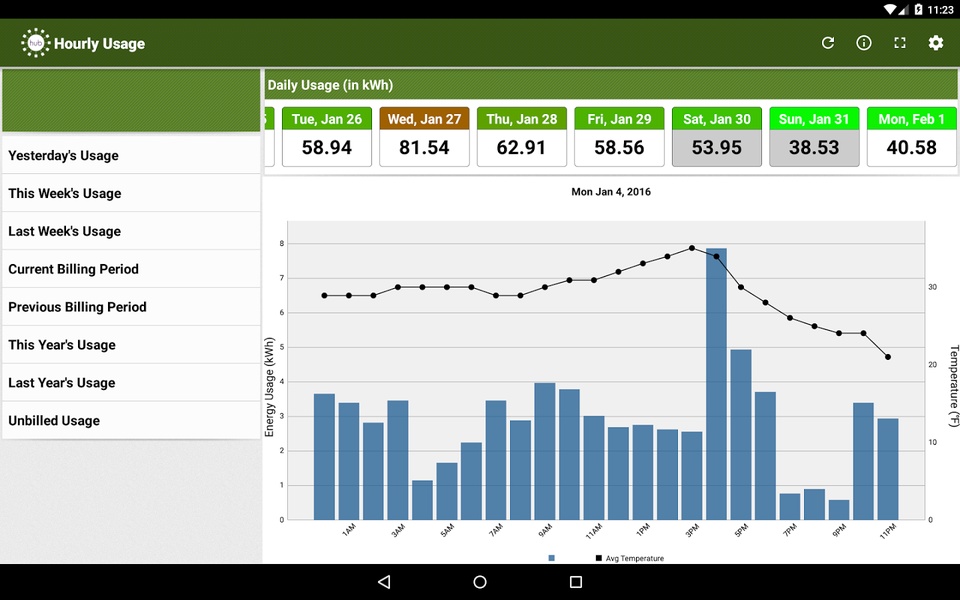Select Sun, Jan 31 daily card
Image resolution: width=960 pixels, height=600 pixels.
(814, 137)
